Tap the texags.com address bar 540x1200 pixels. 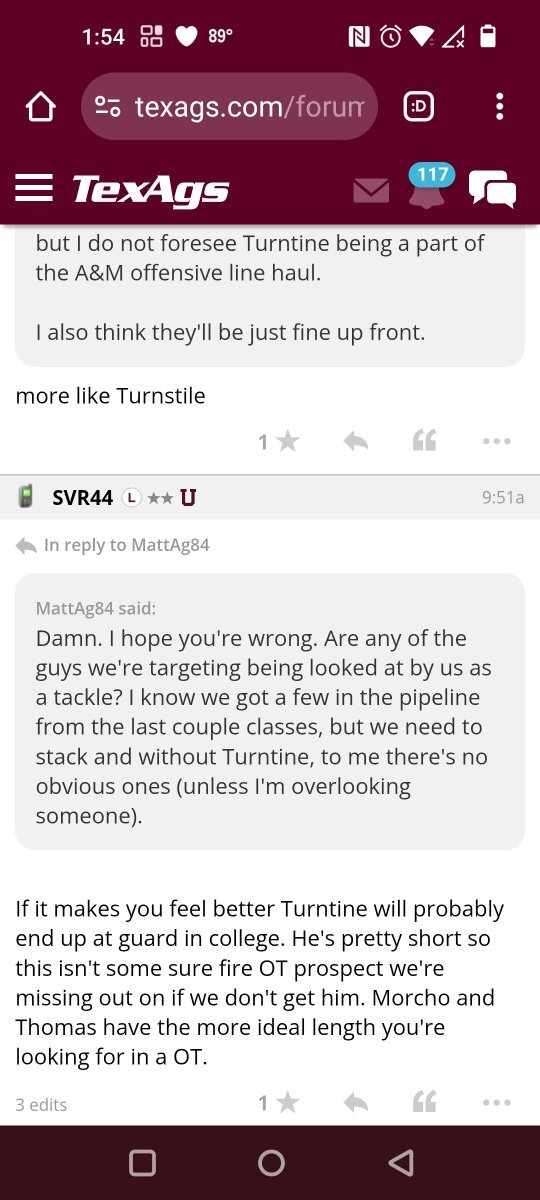click(229, 106)
